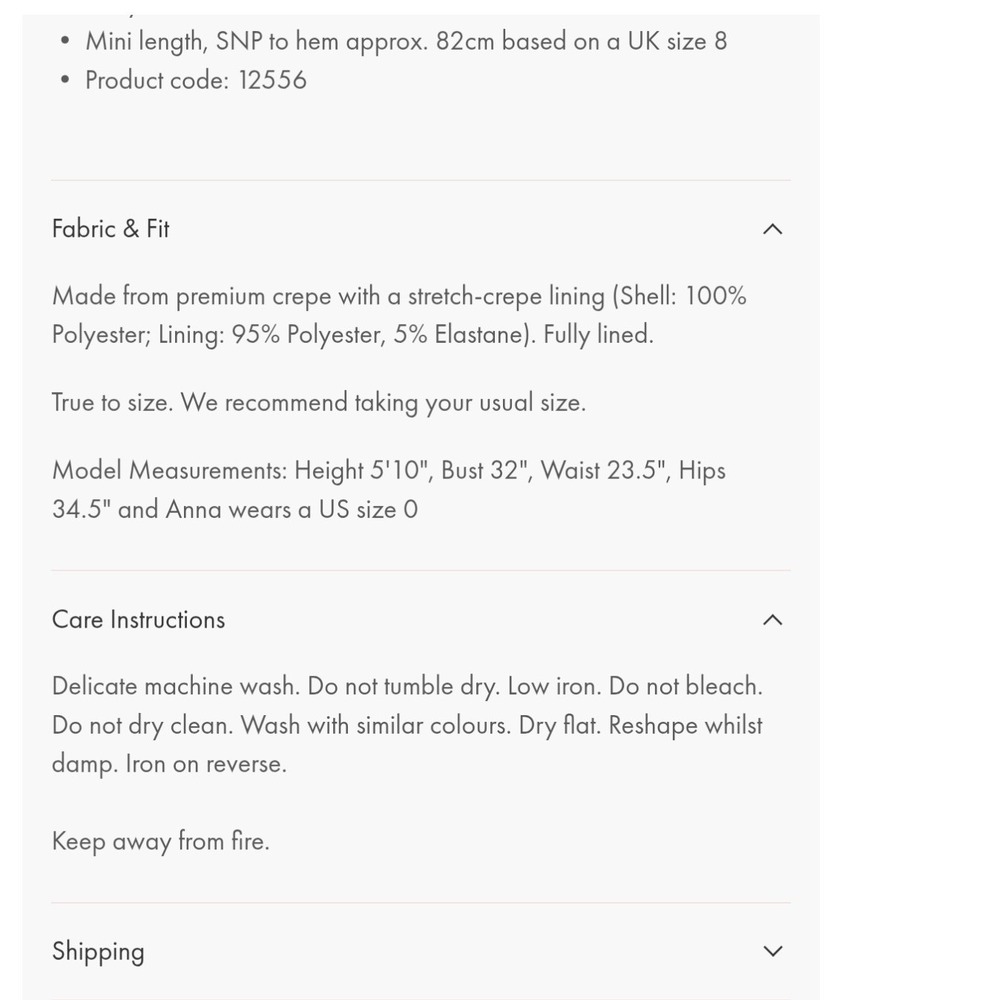1000x1000 pixels.
Task: Click the Mini length SNP to hem bullet text
Action: [x=406, y=41]
